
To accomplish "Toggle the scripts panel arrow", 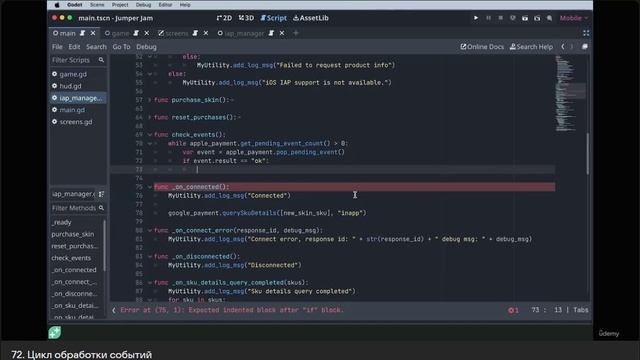I will 114,310.
